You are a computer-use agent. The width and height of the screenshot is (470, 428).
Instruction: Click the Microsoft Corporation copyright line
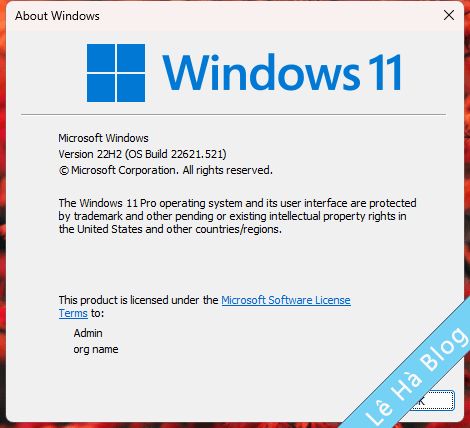166,170
